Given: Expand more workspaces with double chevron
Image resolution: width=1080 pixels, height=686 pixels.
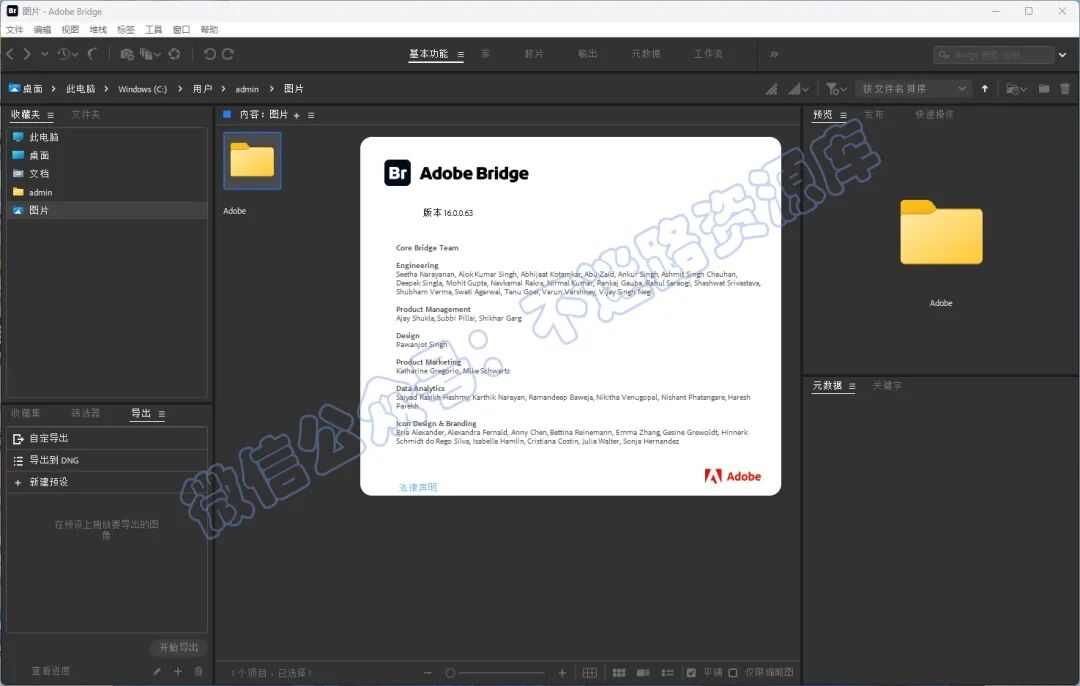Looking at the screenshot, I should [774, 54].
